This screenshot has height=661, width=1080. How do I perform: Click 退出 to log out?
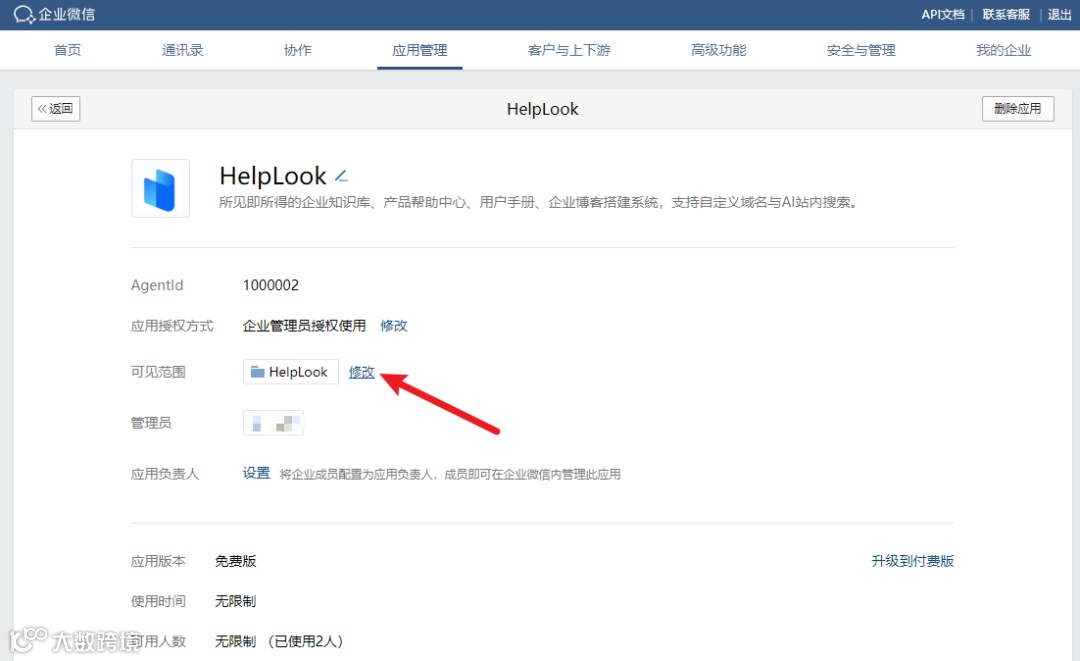click(1059, 14)
